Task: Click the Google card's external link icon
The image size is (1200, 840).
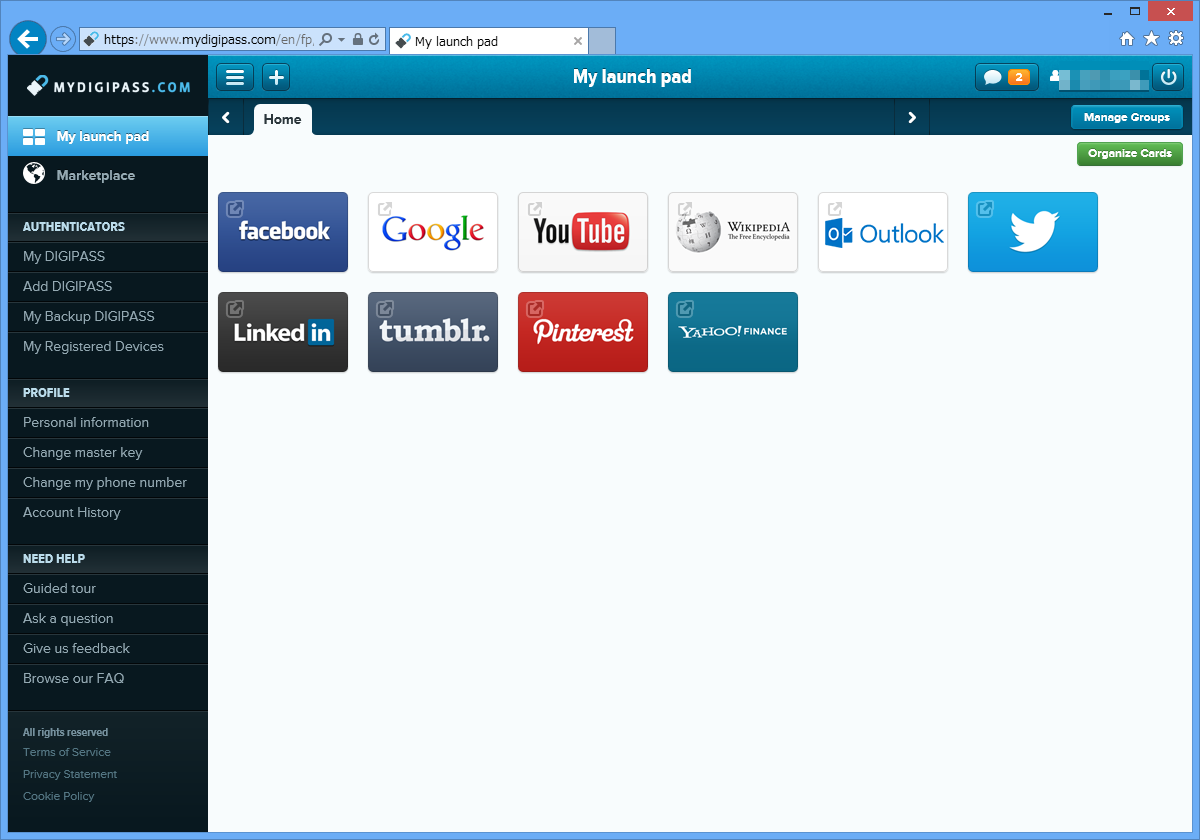Action: point(385,209)
